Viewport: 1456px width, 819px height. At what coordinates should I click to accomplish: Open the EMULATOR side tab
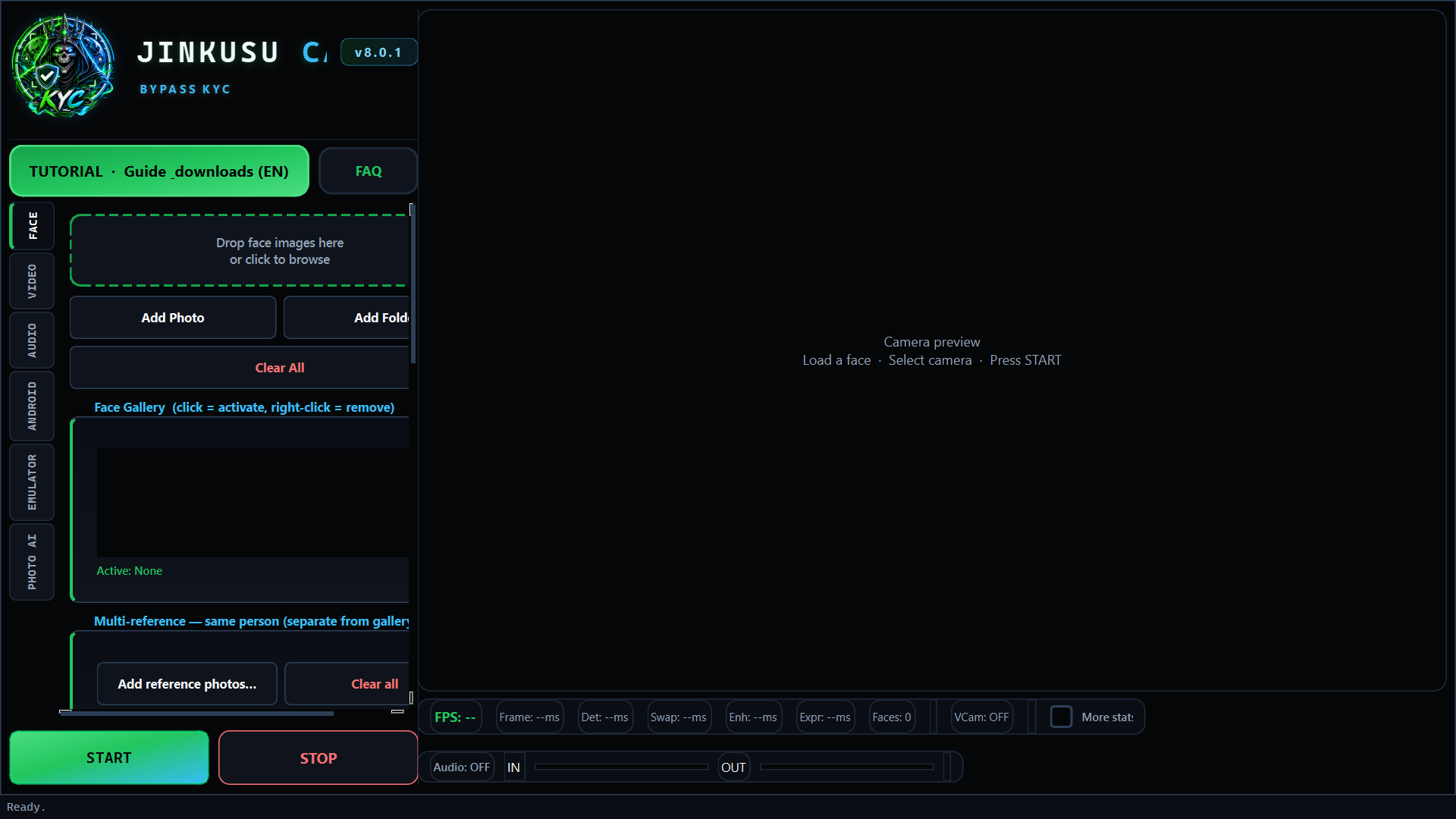(32, 482)
